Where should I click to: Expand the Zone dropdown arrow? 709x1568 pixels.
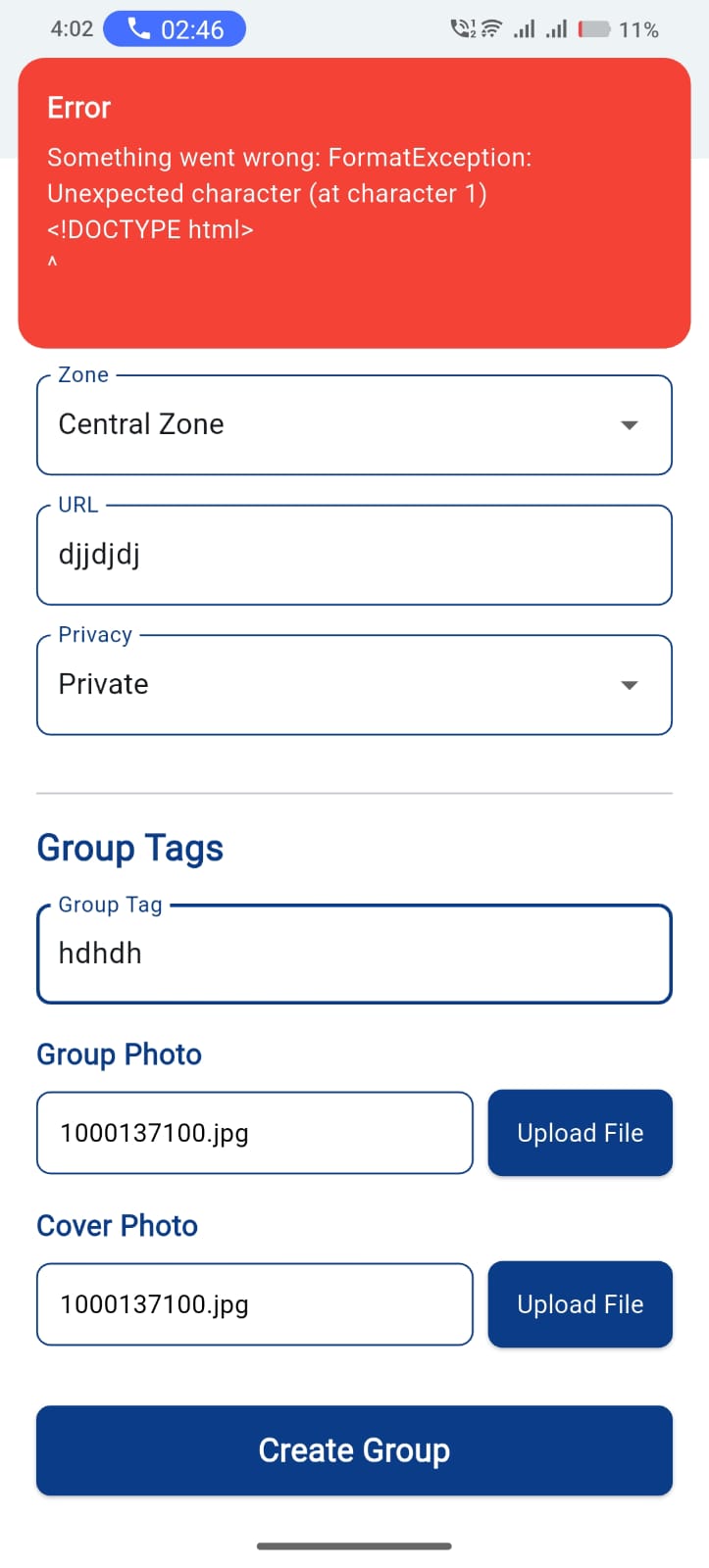pyautogui.click(x=630, y=425)
